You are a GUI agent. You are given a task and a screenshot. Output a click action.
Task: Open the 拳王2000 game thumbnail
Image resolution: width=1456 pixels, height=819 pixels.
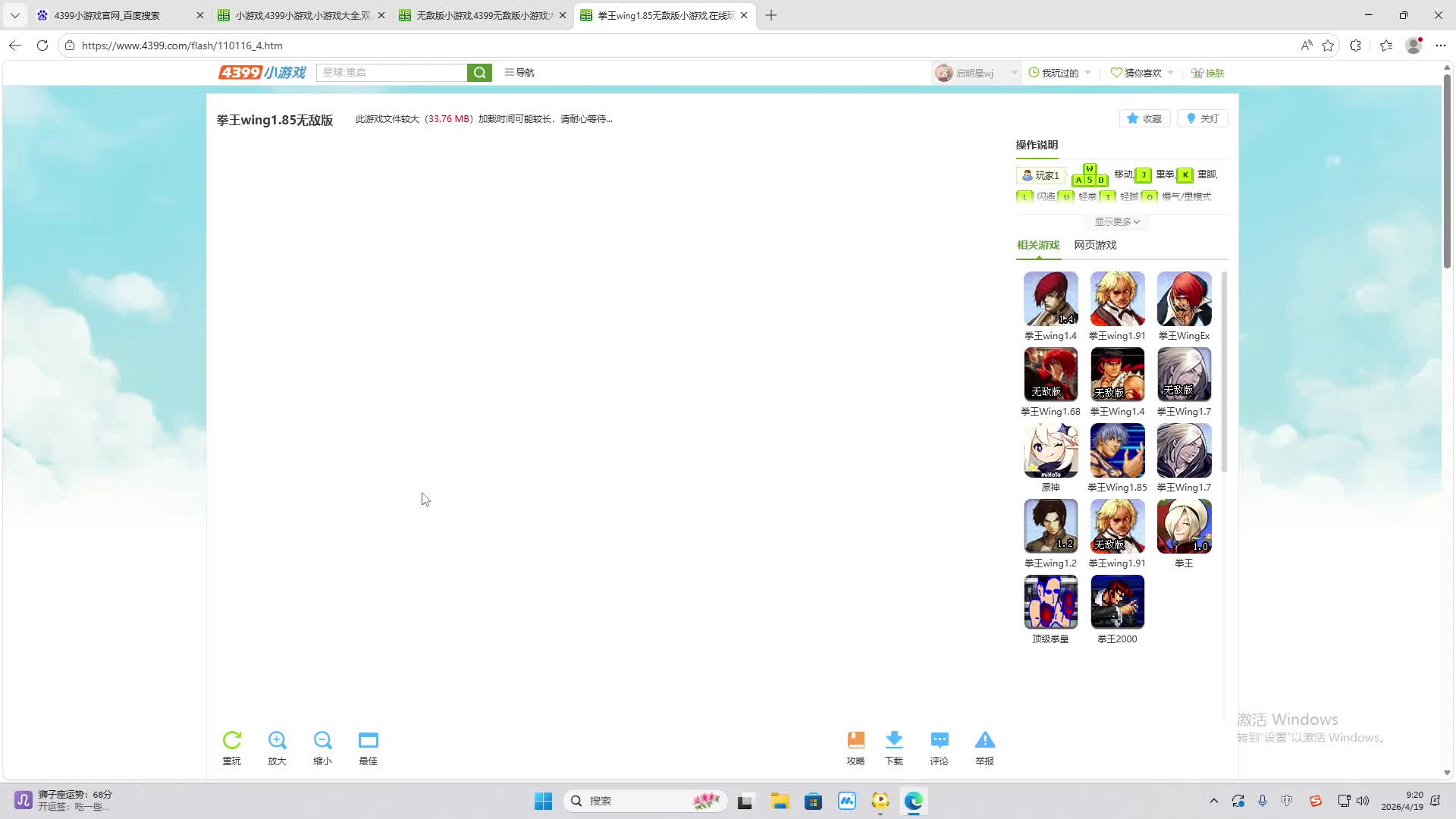(1117, 602)
